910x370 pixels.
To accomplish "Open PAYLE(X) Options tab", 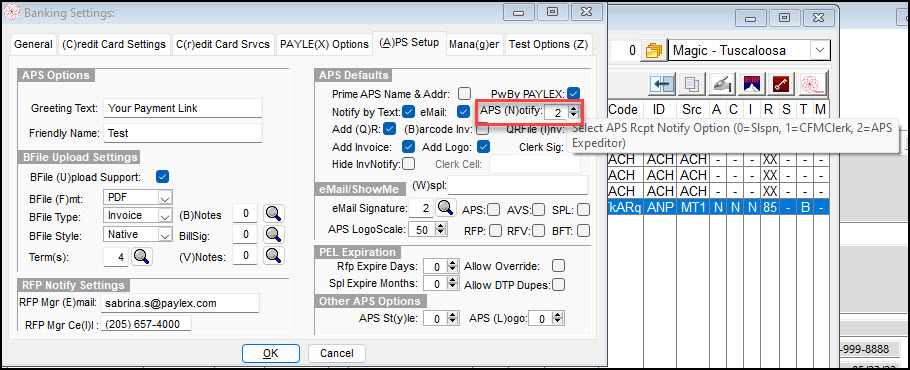I will tap(324, 44).
